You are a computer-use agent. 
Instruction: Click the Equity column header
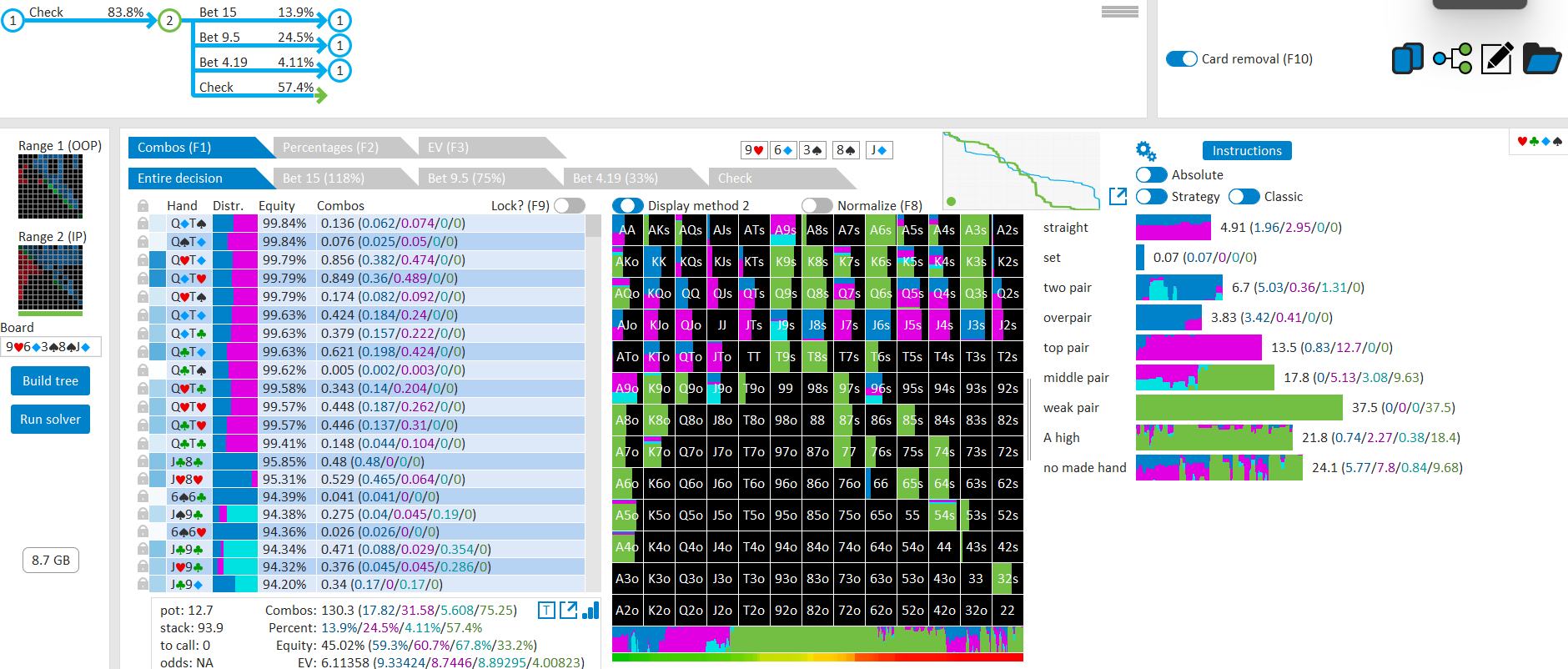pos(277,206)
